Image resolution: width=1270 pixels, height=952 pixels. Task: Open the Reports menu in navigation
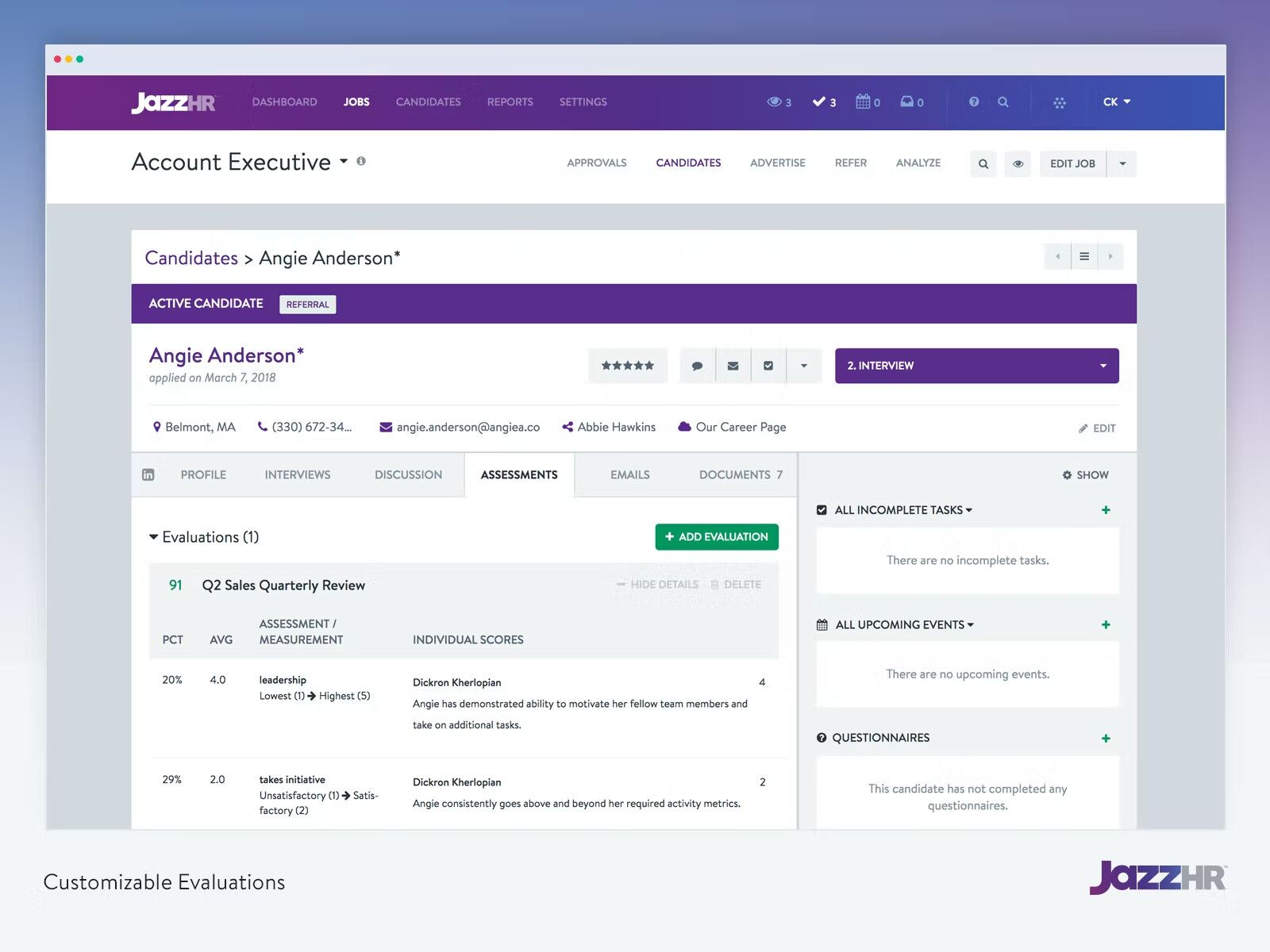pyautogui.click(x=510, y=102)
